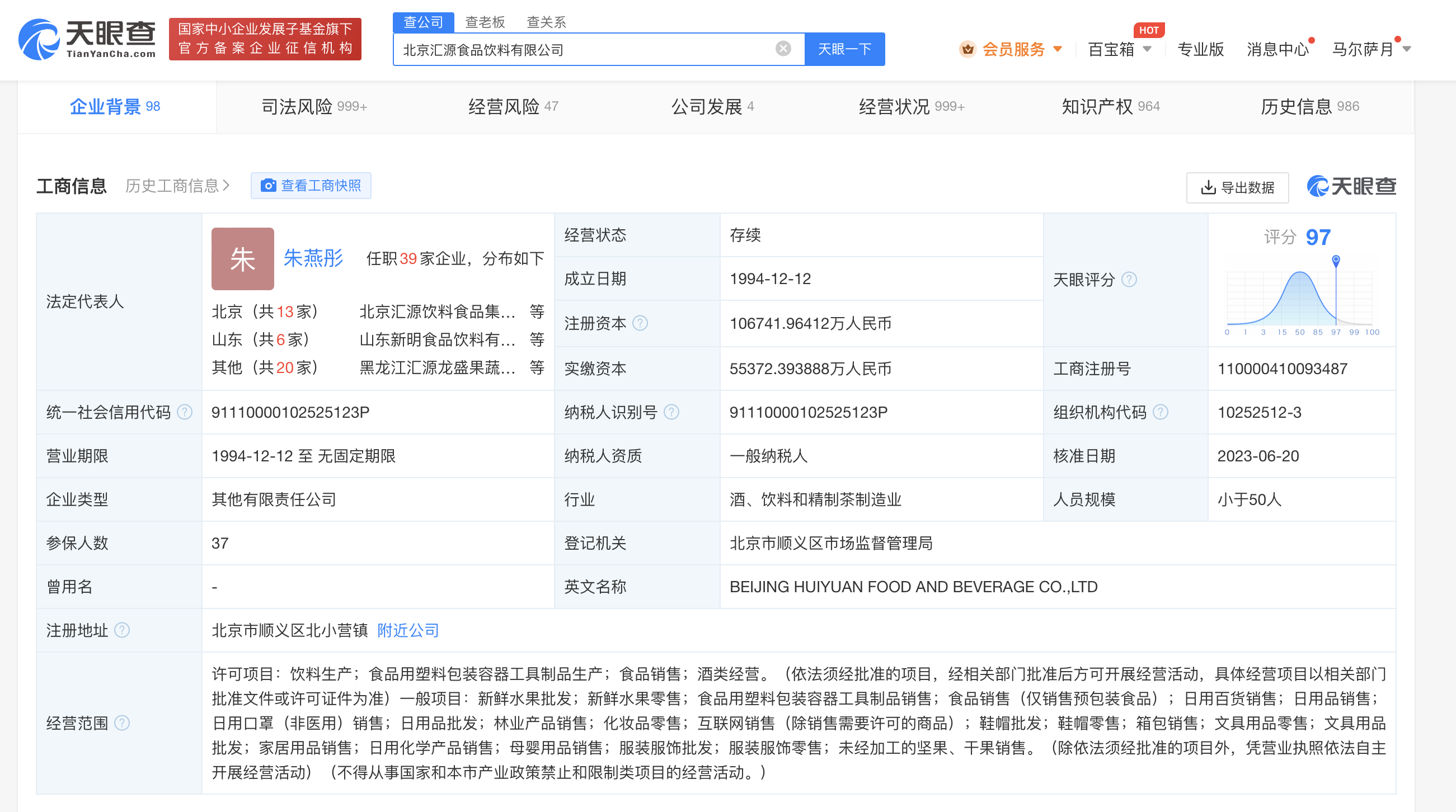Select registration number 110000410093487
The width and height of the screenshot is (1456, 812).
point(1283,369)
